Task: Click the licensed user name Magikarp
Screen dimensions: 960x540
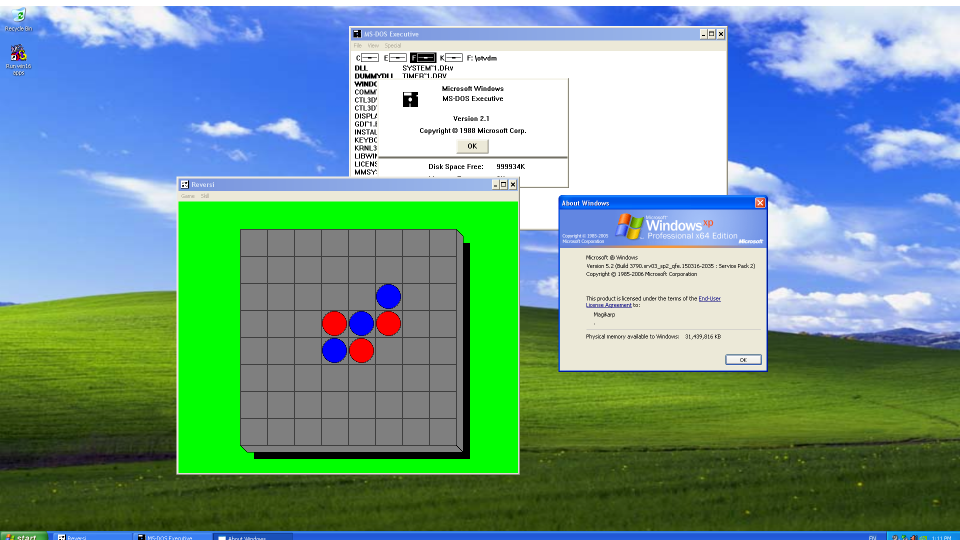Action: point(604,315)
